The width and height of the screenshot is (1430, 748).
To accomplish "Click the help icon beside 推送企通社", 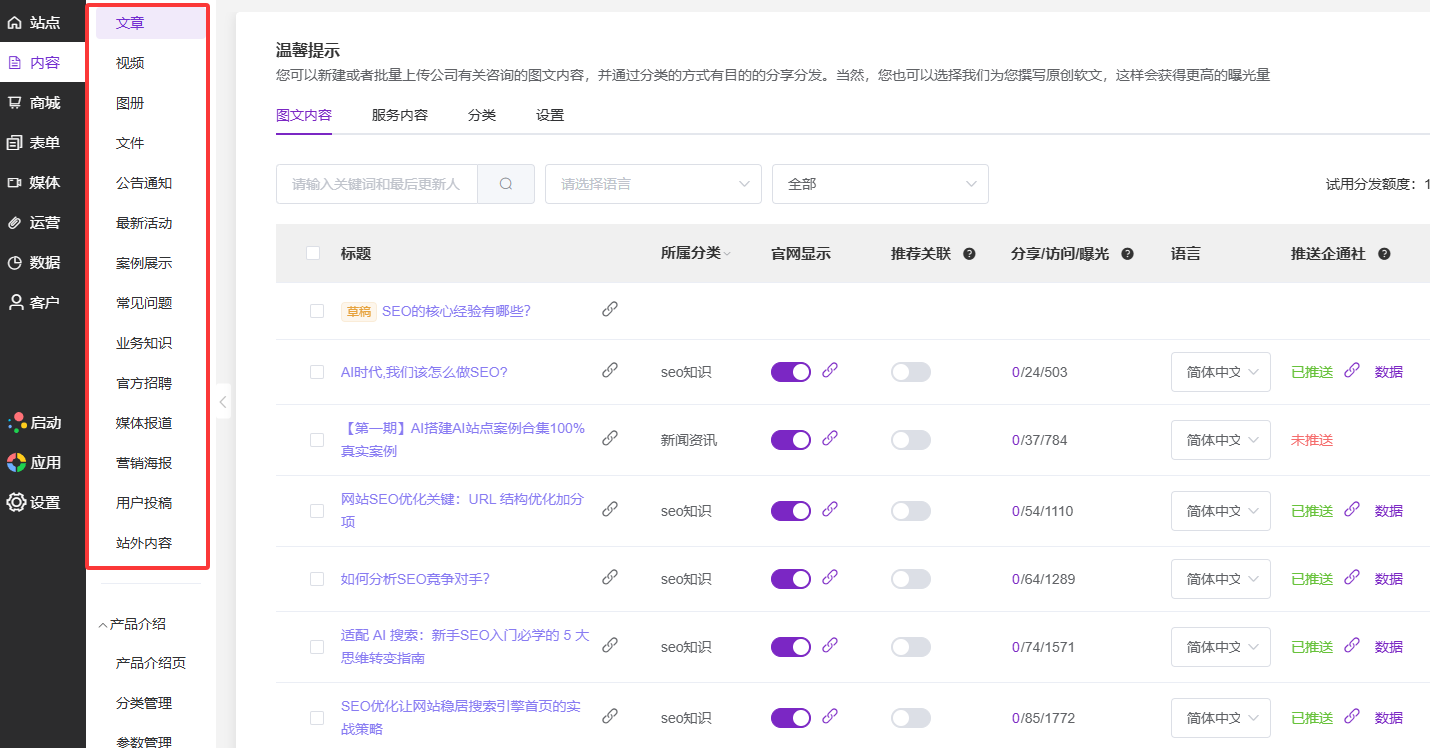I will tap(1384, 254).
